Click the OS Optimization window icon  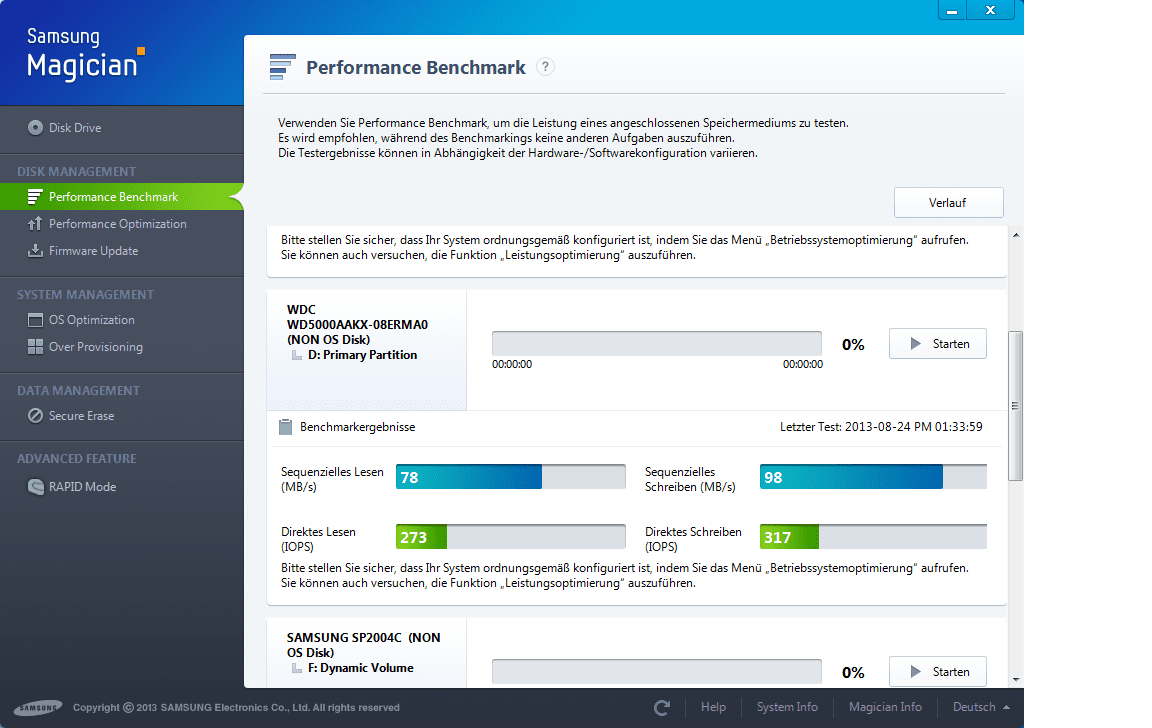pos(35,320)
